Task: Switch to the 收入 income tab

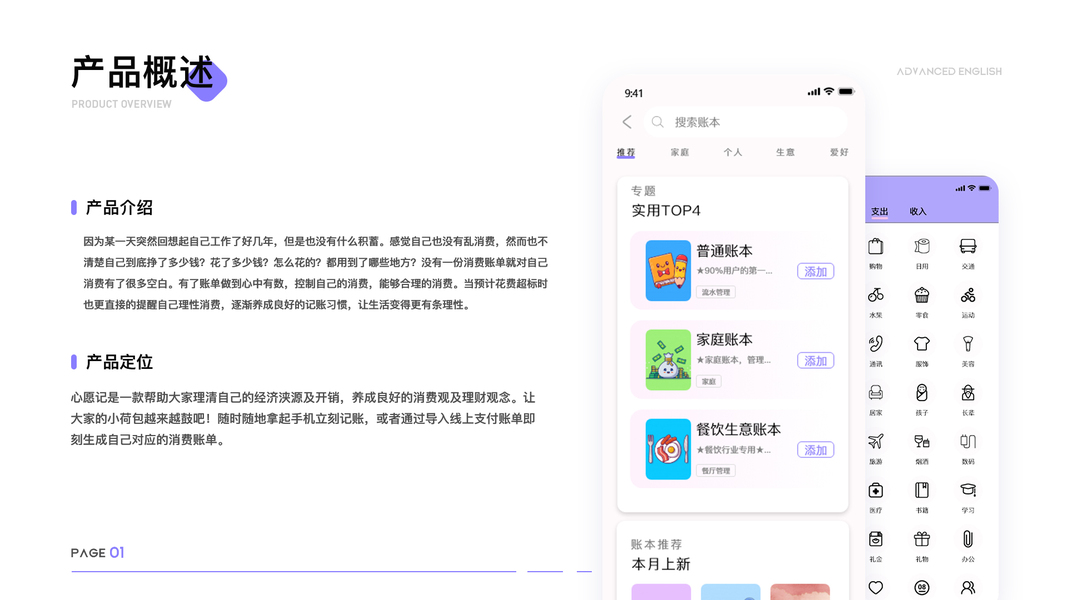Action: click(918, 212)
